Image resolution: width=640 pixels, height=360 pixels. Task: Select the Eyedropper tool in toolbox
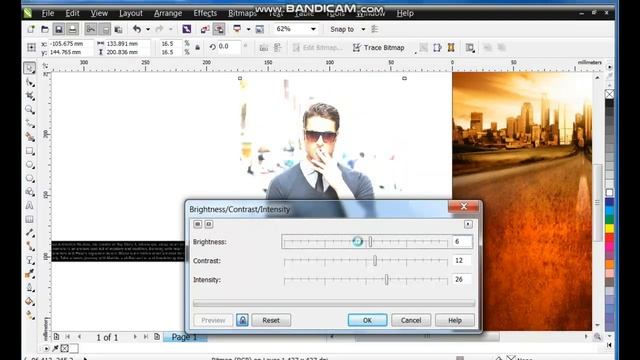point(29,274)
